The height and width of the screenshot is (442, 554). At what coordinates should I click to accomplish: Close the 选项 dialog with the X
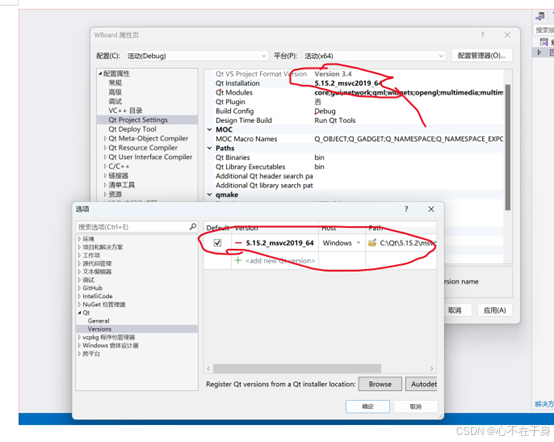431,209
